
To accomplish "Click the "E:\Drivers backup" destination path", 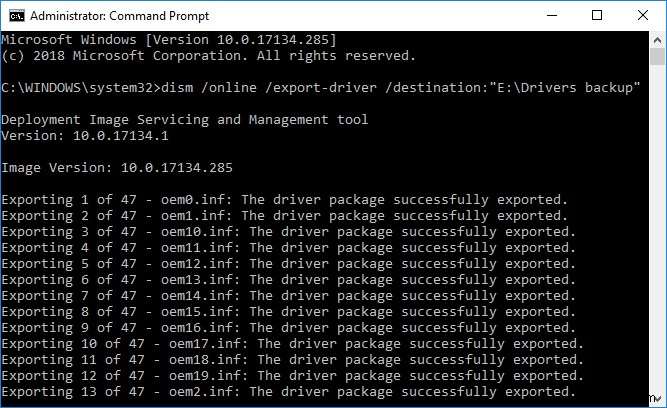I will (563, 87).
